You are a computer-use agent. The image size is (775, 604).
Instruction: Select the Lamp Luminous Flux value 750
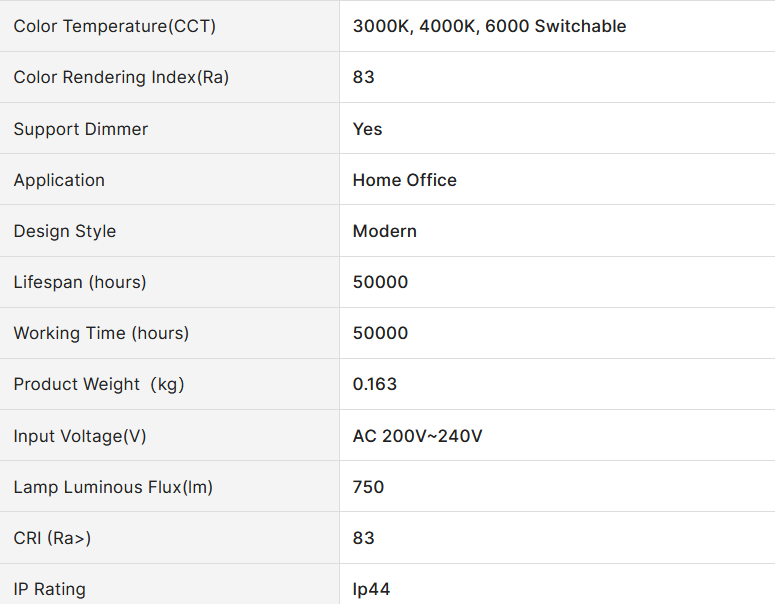click(368, 487)
